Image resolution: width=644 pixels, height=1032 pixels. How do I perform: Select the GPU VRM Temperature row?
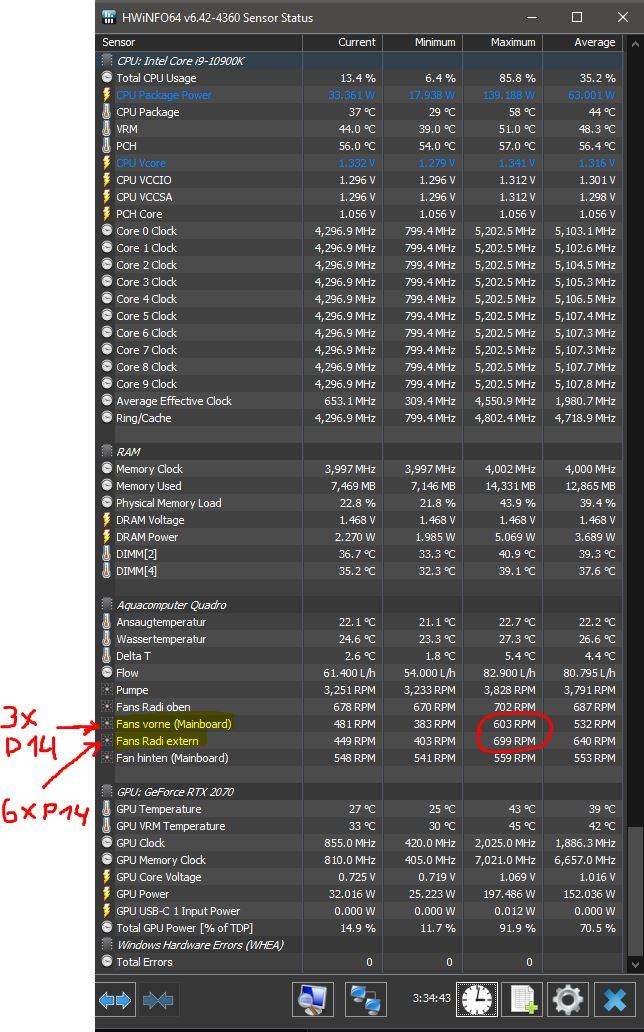(x=359, y=826)
